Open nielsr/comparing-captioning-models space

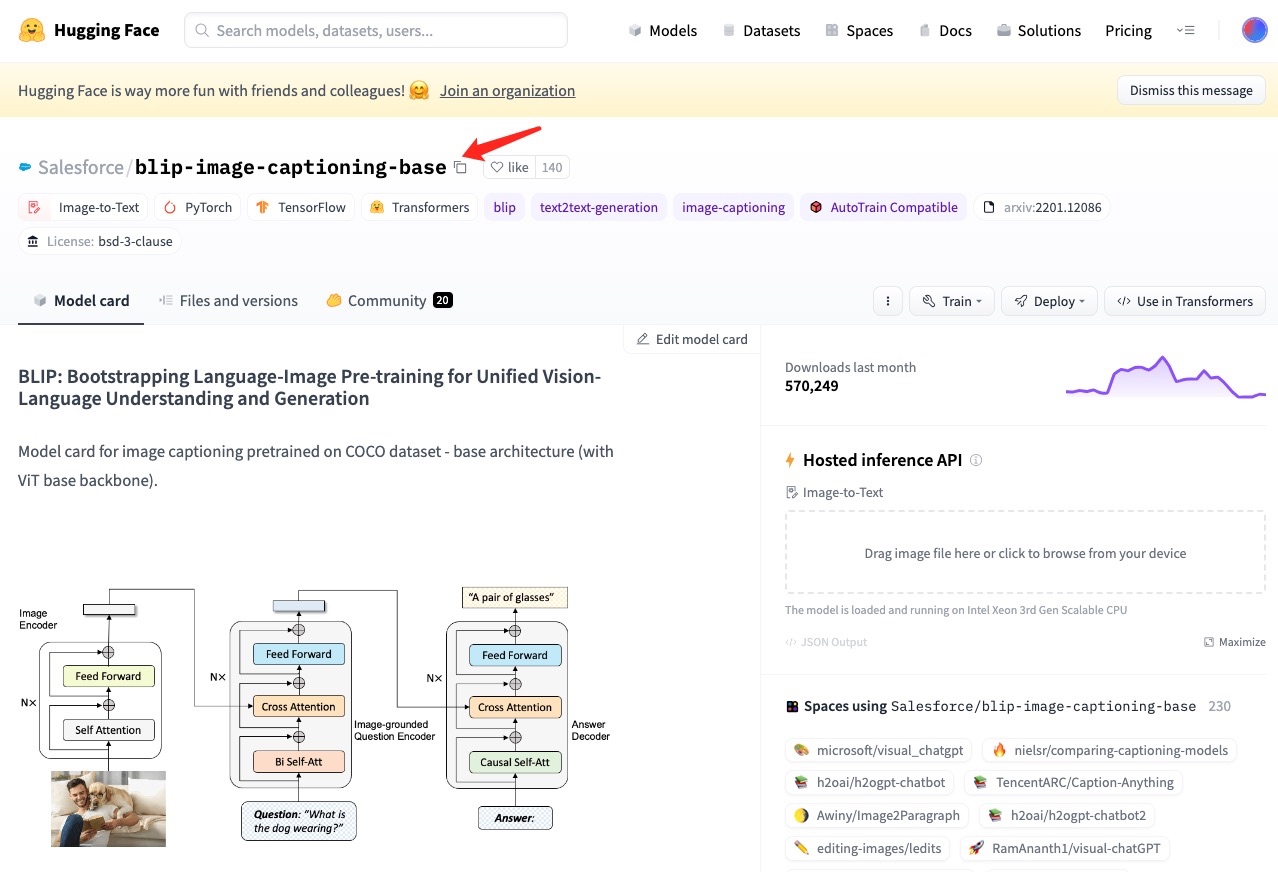[1109, 750]
